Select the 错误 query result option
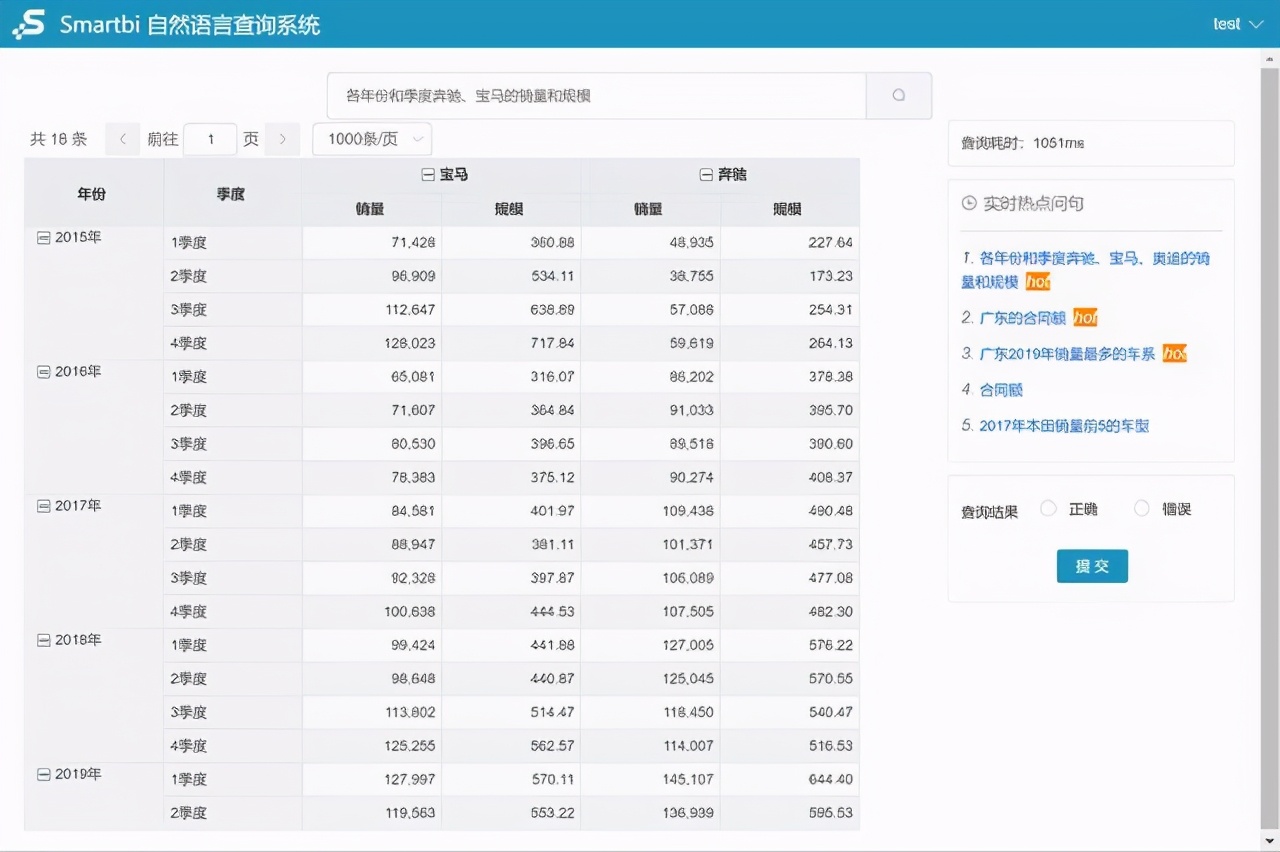1280x852 pixels. 1141,508
